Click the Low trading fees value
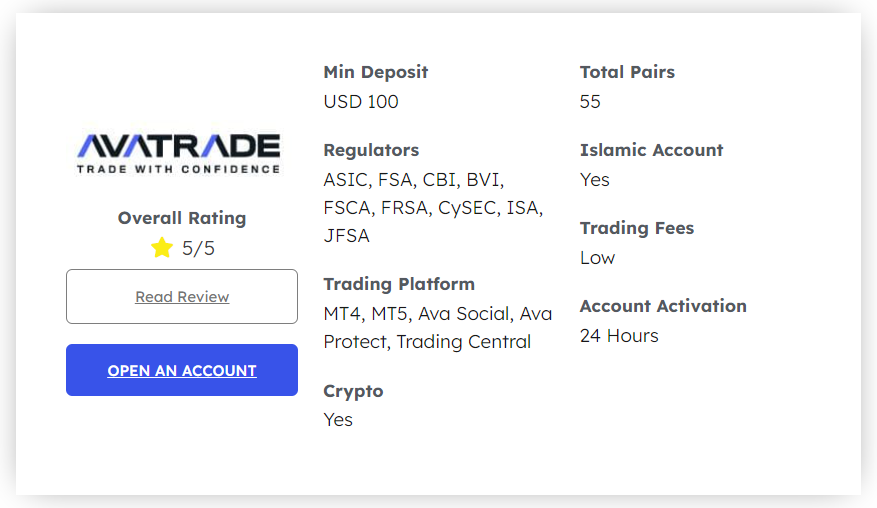 point(597,257)
